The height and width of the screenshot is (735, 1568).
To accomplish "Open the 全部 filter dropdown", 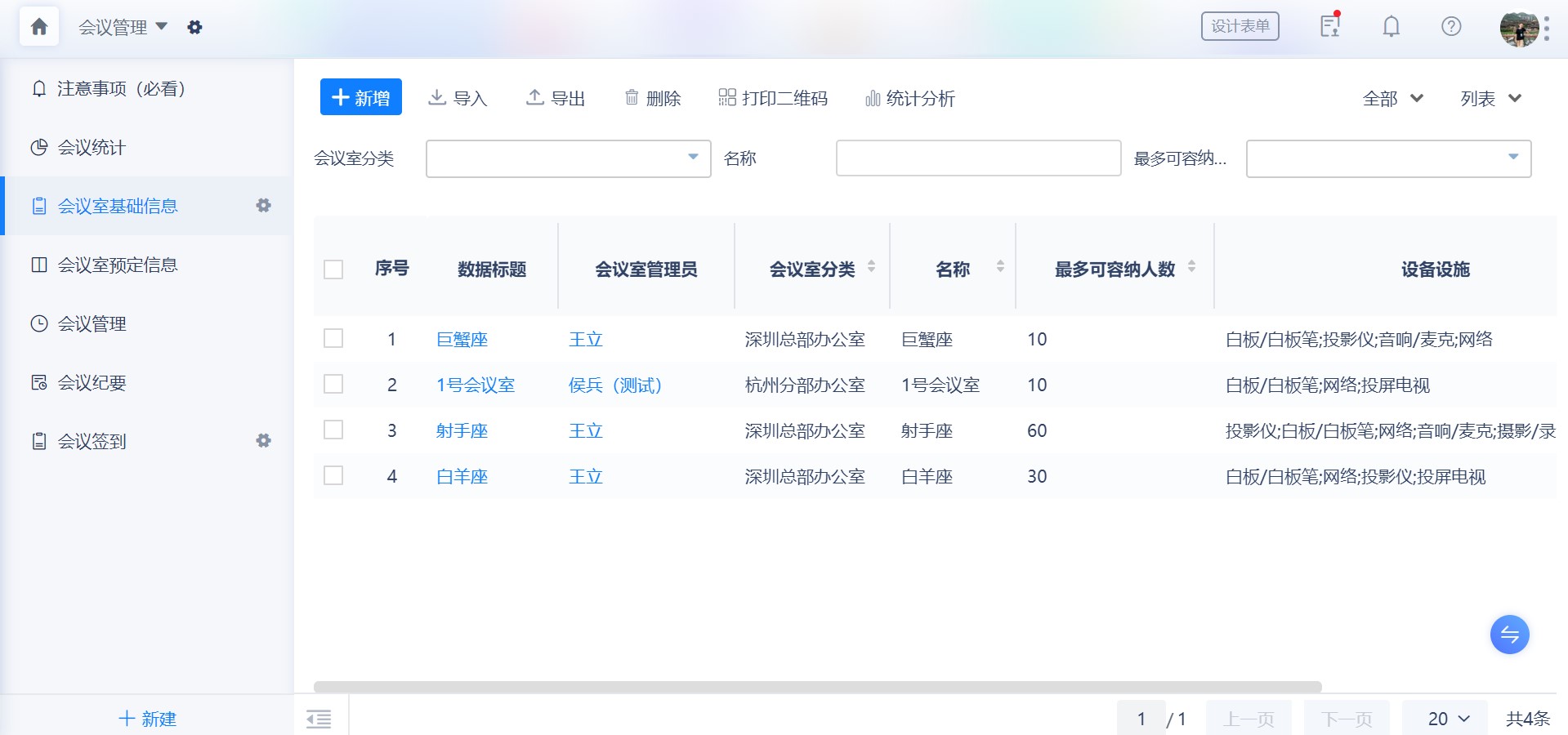I will click(x=1393, y=99).
